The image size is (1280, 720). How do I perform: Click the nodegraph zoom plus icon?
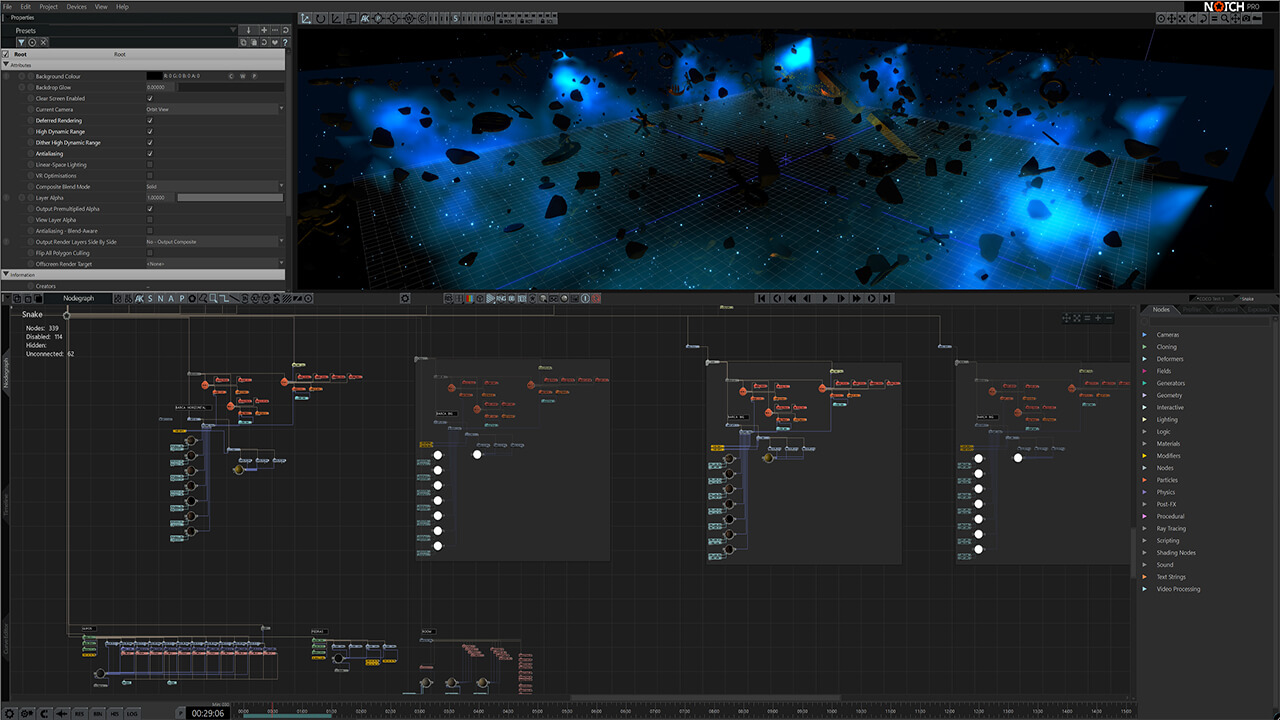pyautogui.click(x=1097, y=318)
